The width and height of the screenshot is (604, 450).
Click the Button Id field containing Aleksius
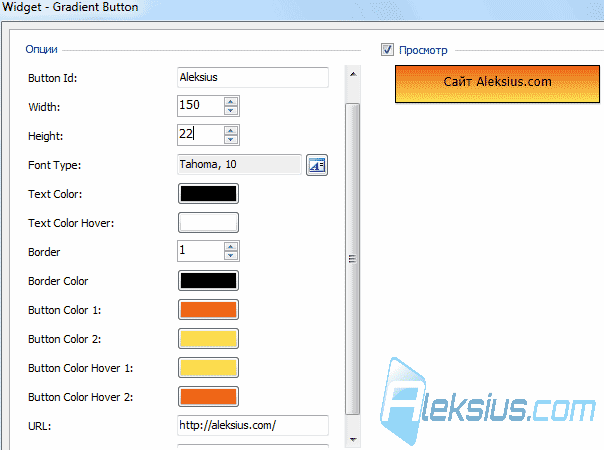point(253,77)
